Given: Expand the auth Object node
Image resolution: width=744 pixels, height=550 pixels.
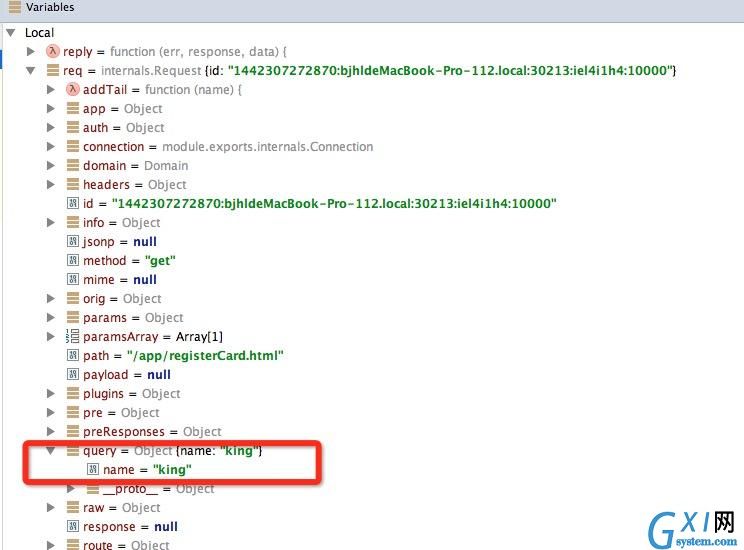Looking at the screenshot, I should pos(50,127).
